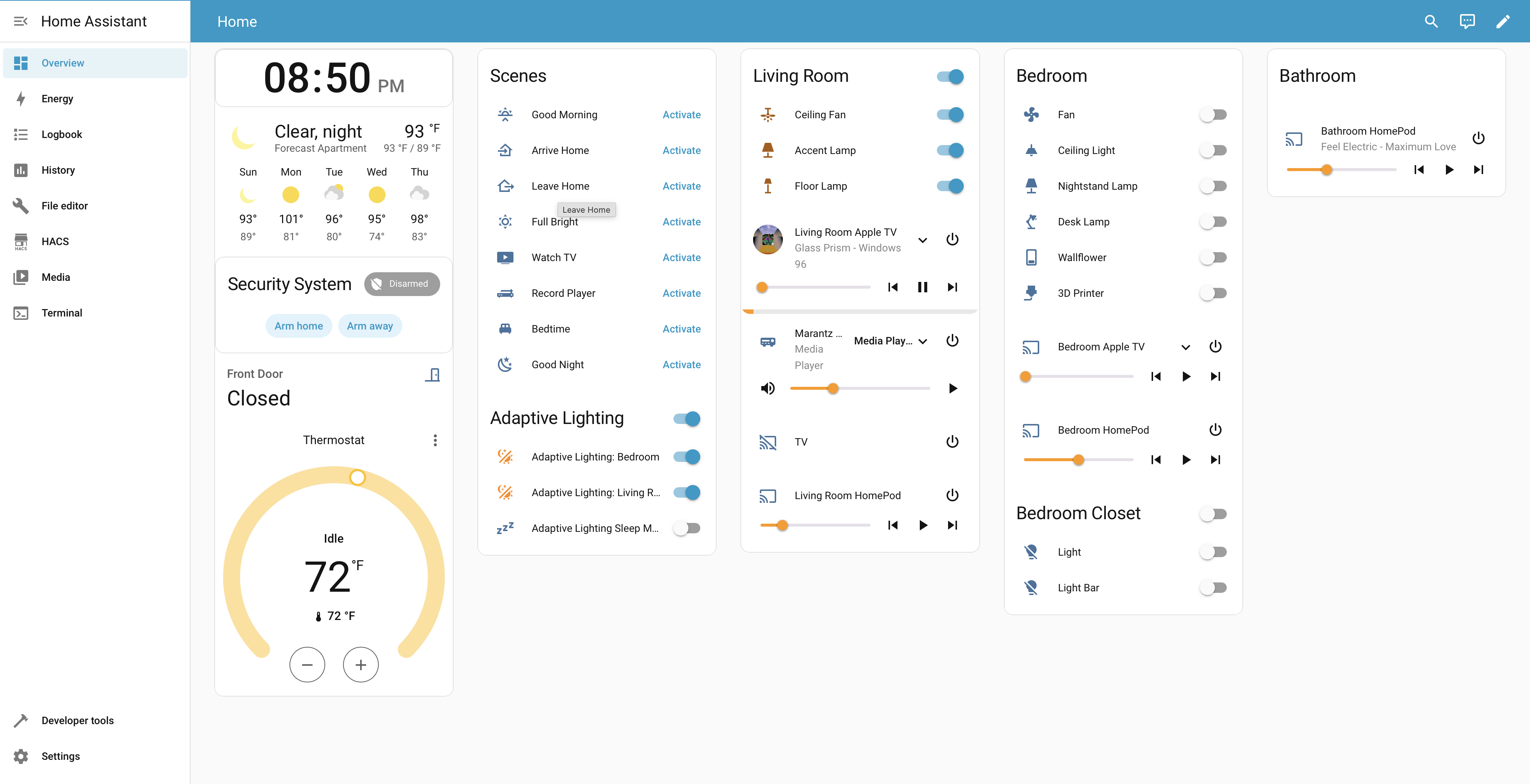Mute the Marantz speaker volume icon
1530x784 pixels.
point(767,388)
